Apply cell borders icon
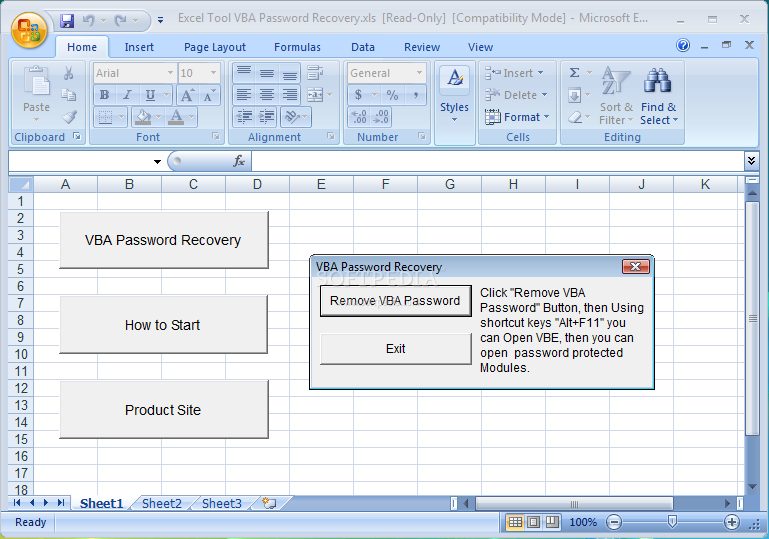The width and height of the screenshot is (769, 539). (x=105, y=117)
